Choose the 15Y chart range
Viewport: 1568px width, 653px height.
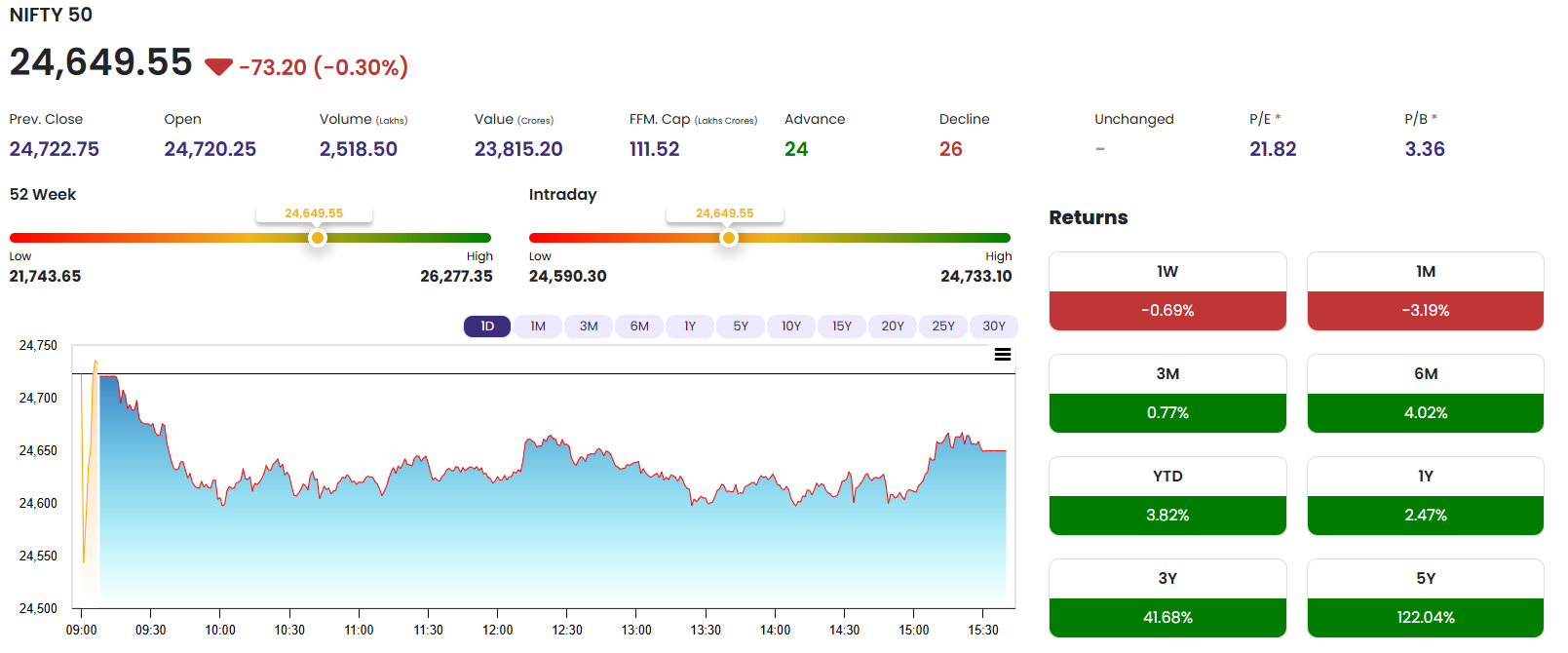842,326
